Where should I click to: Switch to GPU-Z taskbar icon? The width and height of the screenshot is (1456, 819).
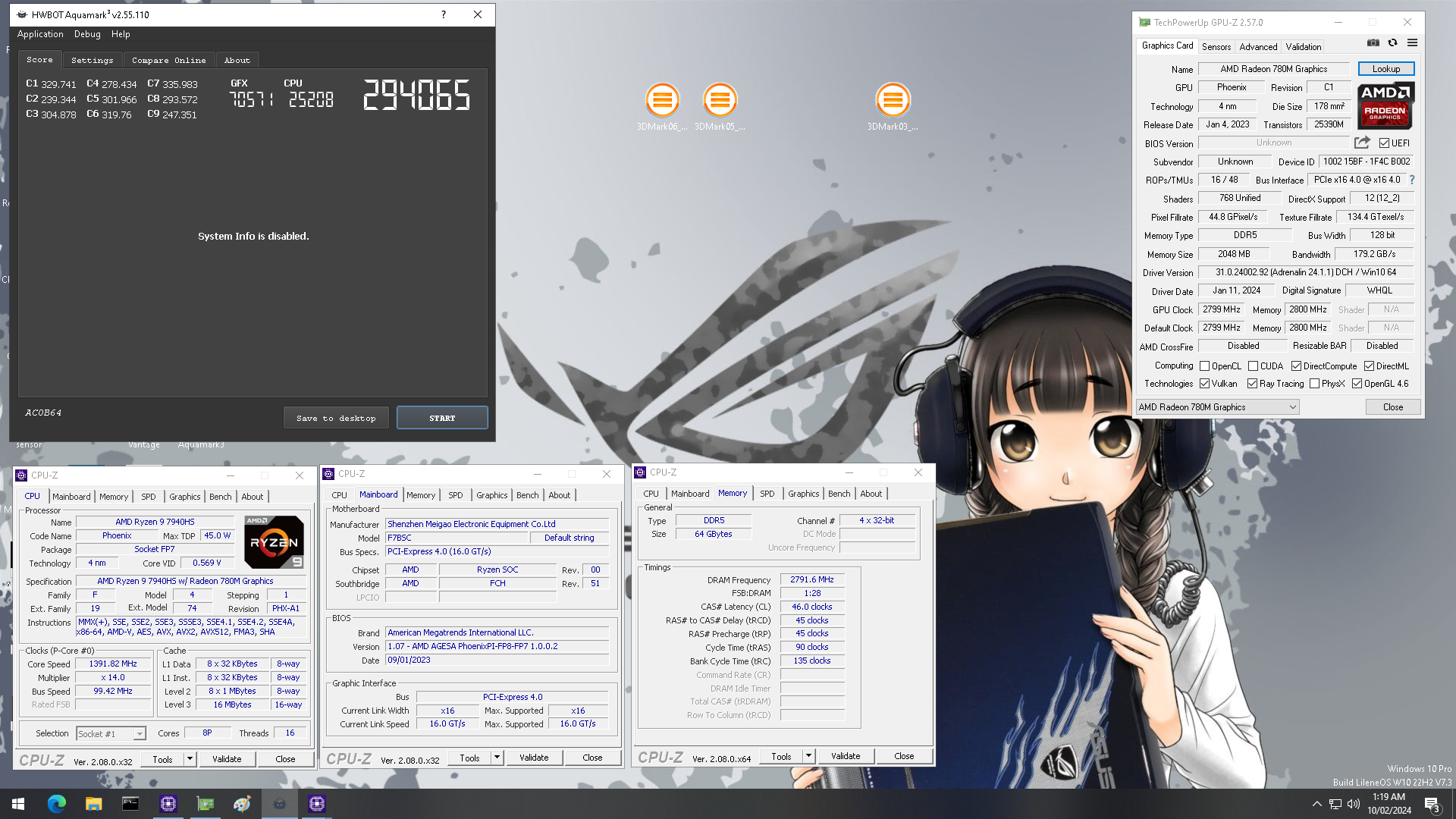coord(205,804)
